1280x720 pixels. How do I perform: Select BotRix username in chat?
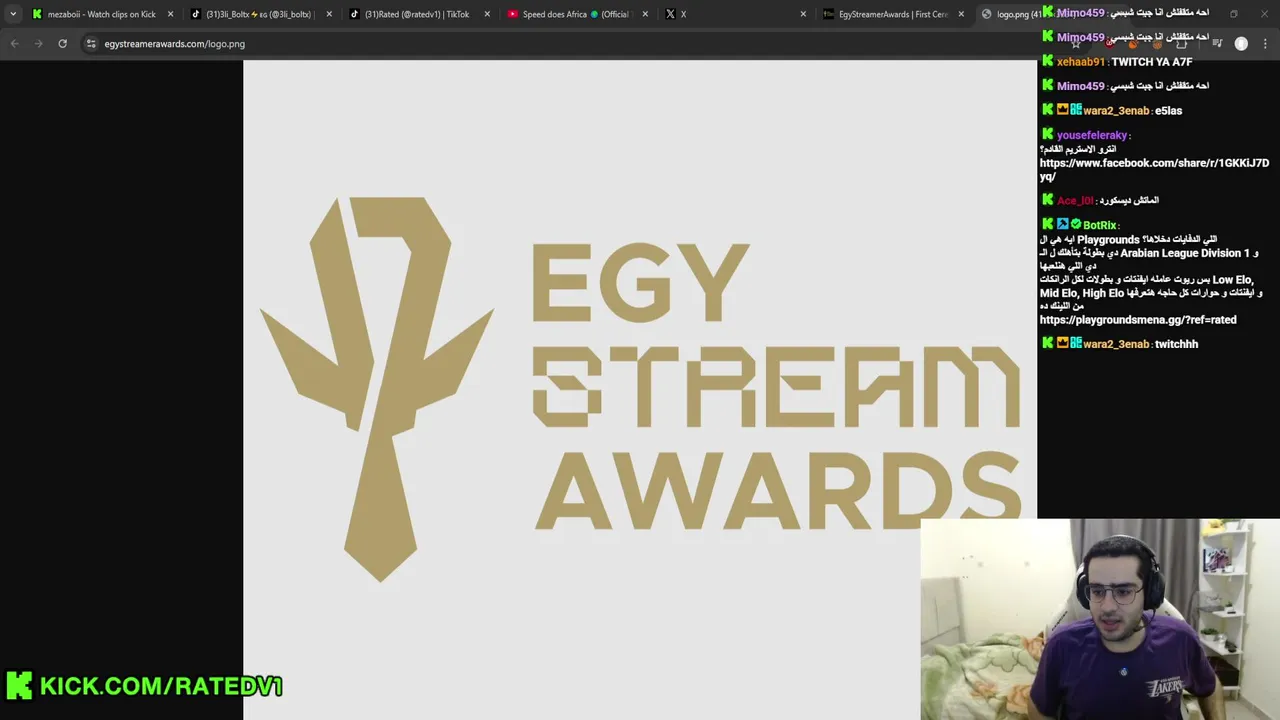tap(1099, 225)
